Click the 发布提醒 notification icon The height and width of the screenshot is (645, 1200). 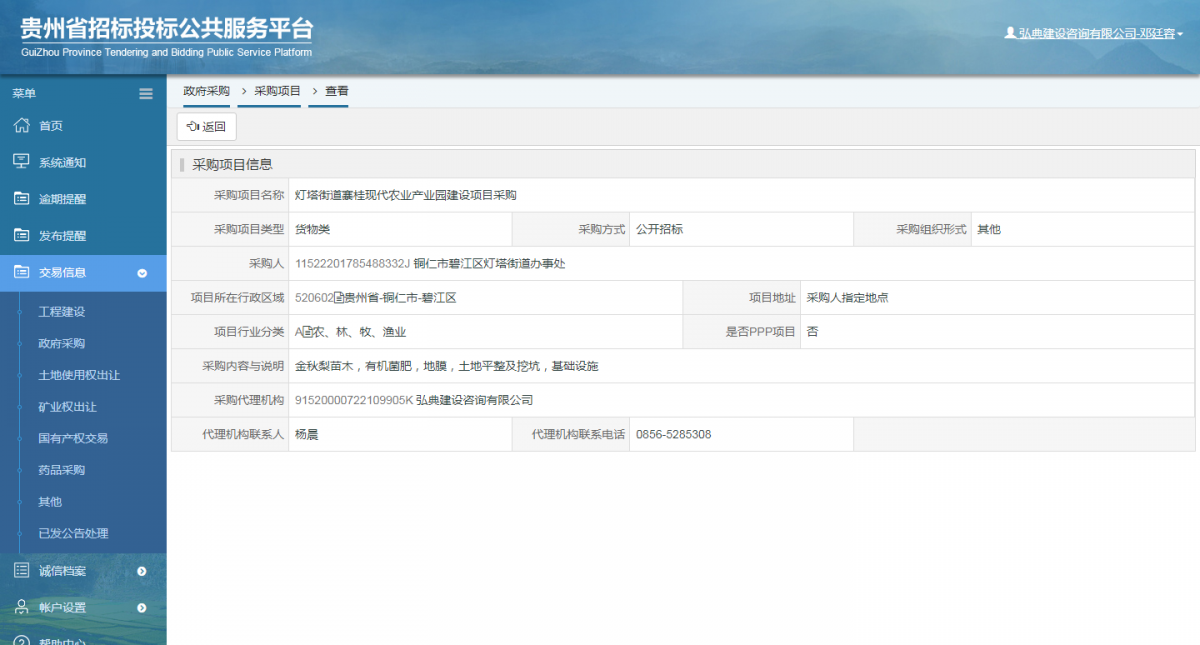click(x=20, y=233)
